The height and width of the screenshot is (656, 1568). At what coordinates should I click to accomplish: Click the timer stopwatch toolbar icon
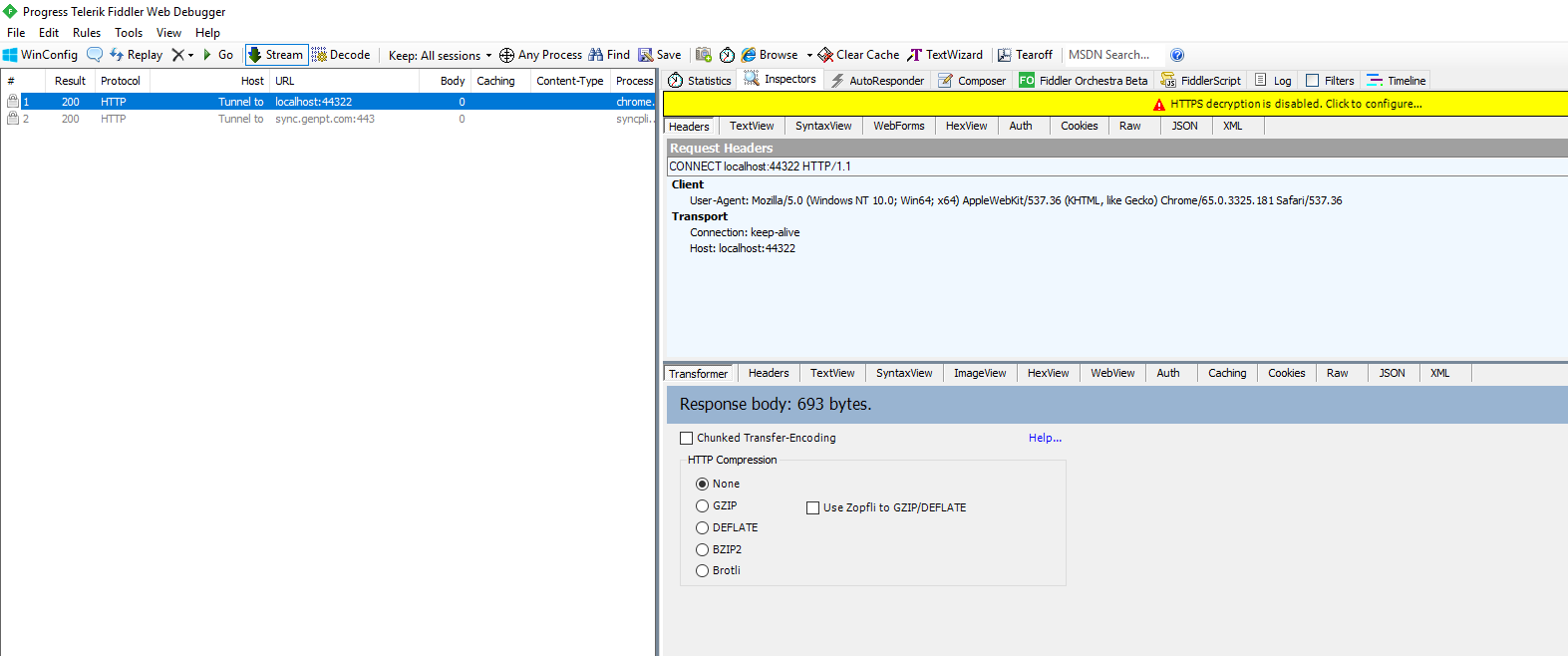tap(727, 55)
